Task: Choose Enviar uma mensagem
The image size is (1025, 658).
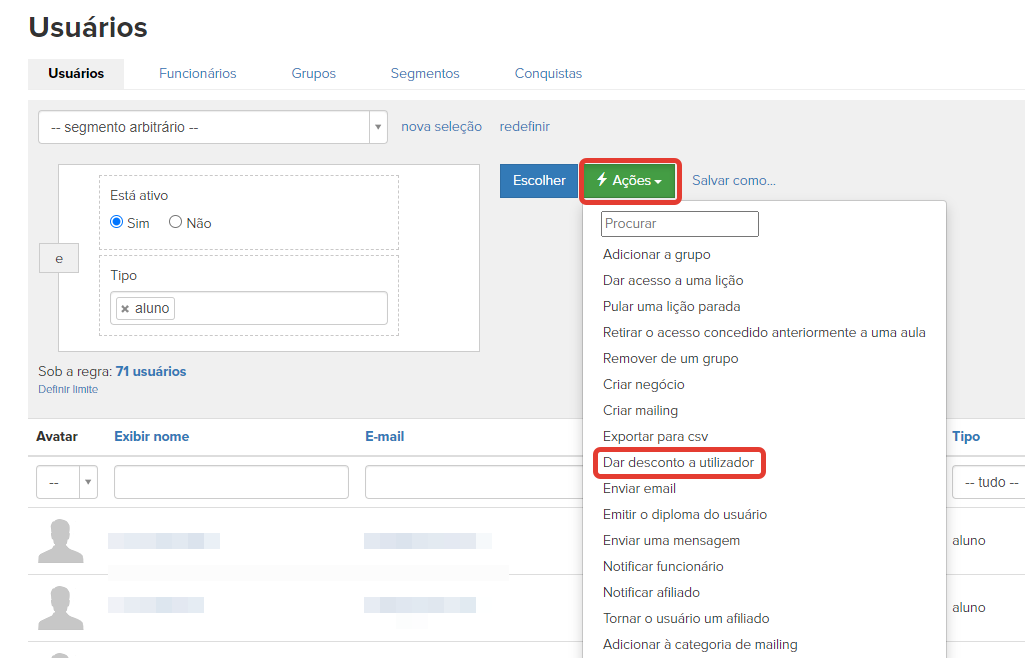Action: pyautogui.click(x=671, y=540)
